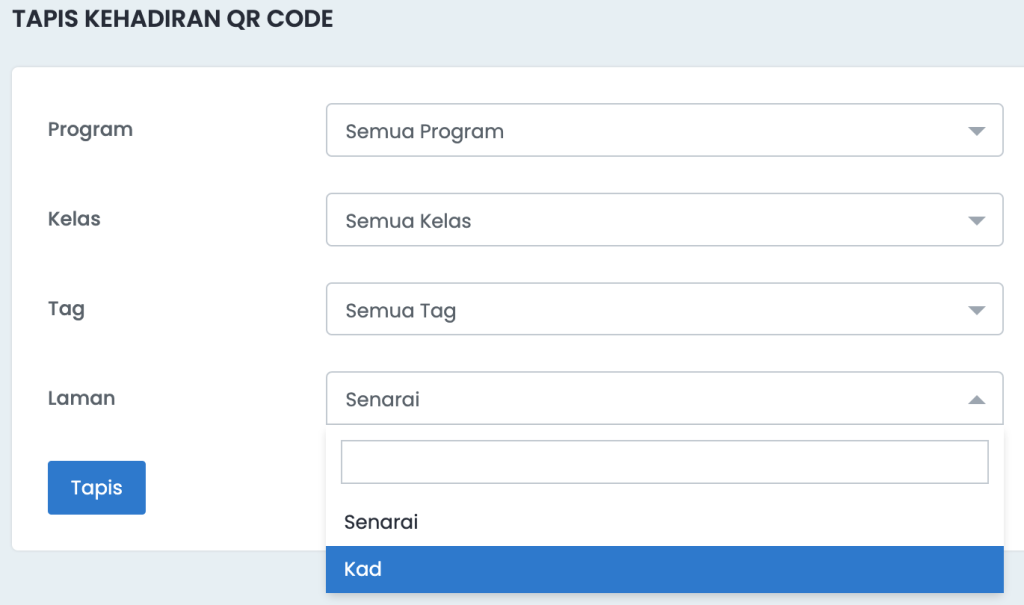
Task: Click the Kelas dropdown arrow icon
Action: tap(976, 221)
